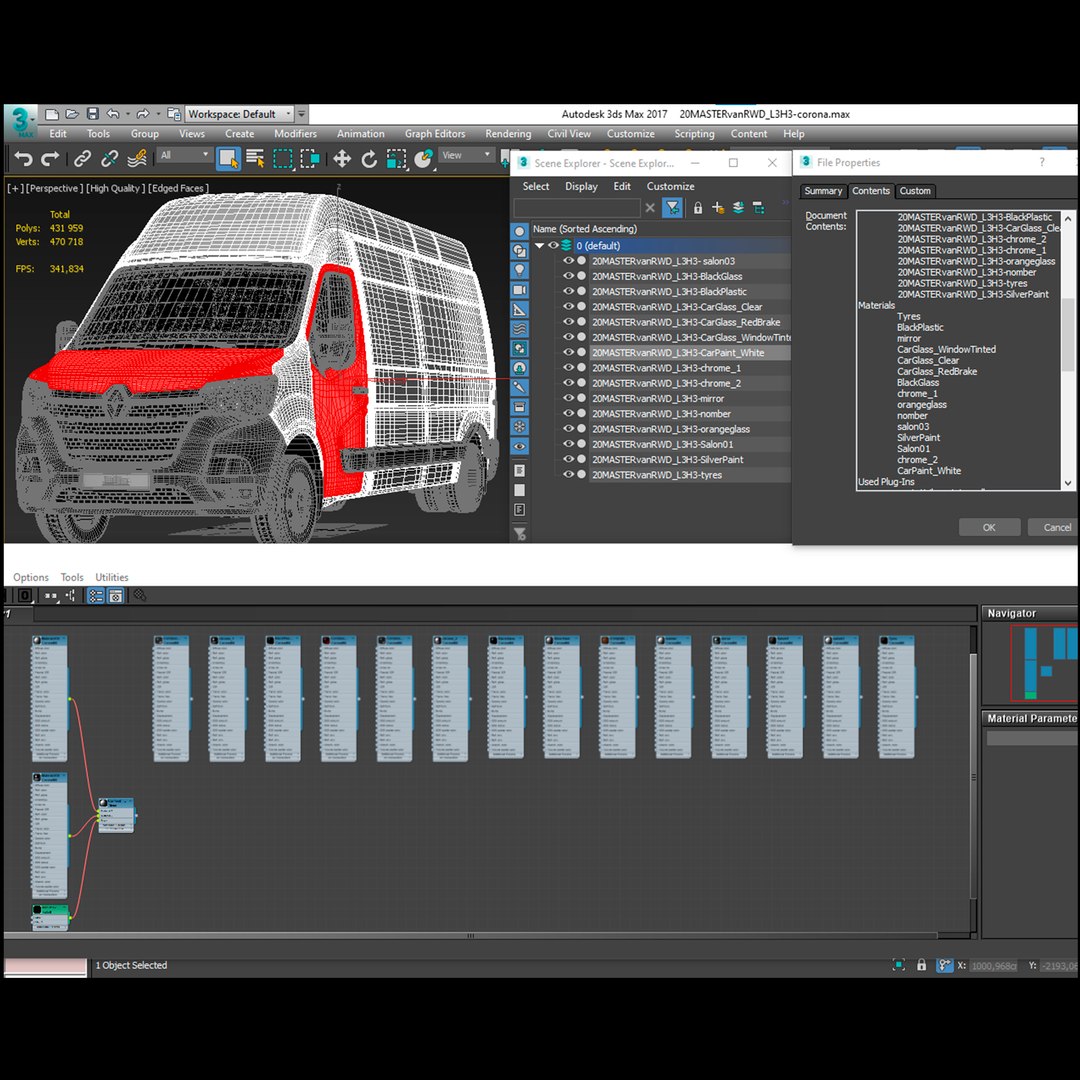Activate the Unlink Selection tool

click(110, 159)
